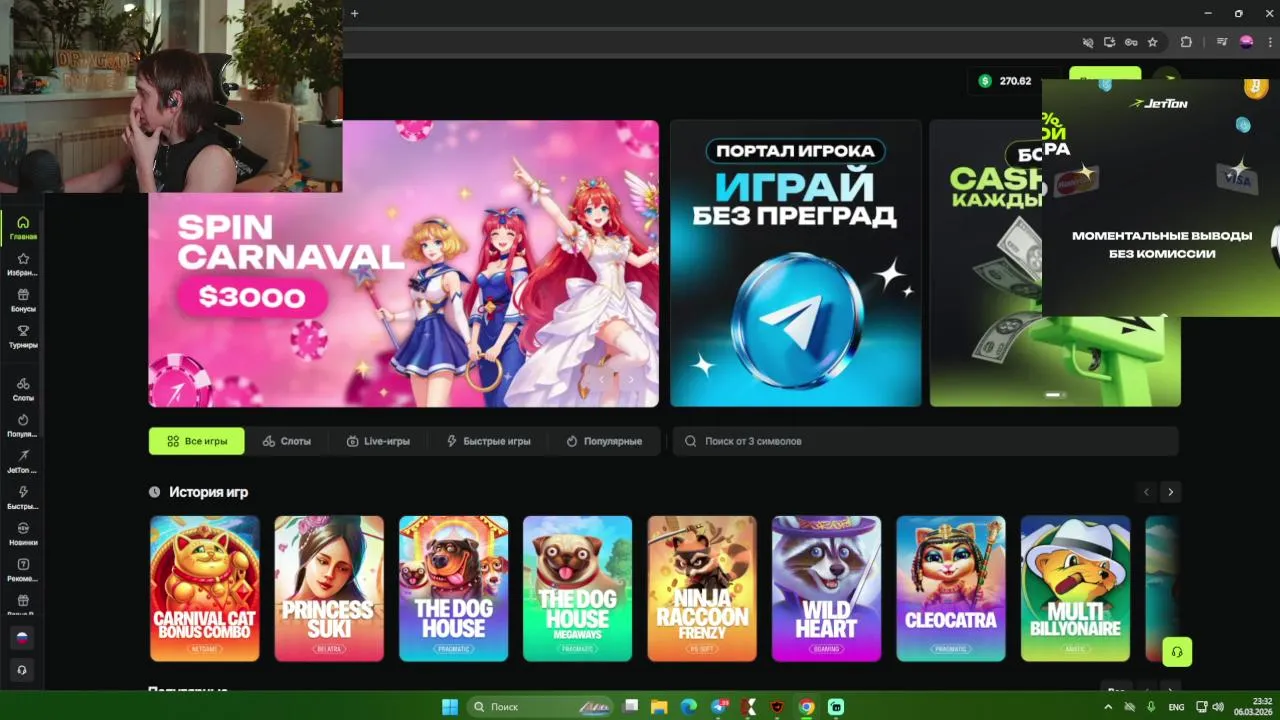Open Рекомендуемые question icon in sidebar
This screenshot has height=720, width=1280.
23,569
